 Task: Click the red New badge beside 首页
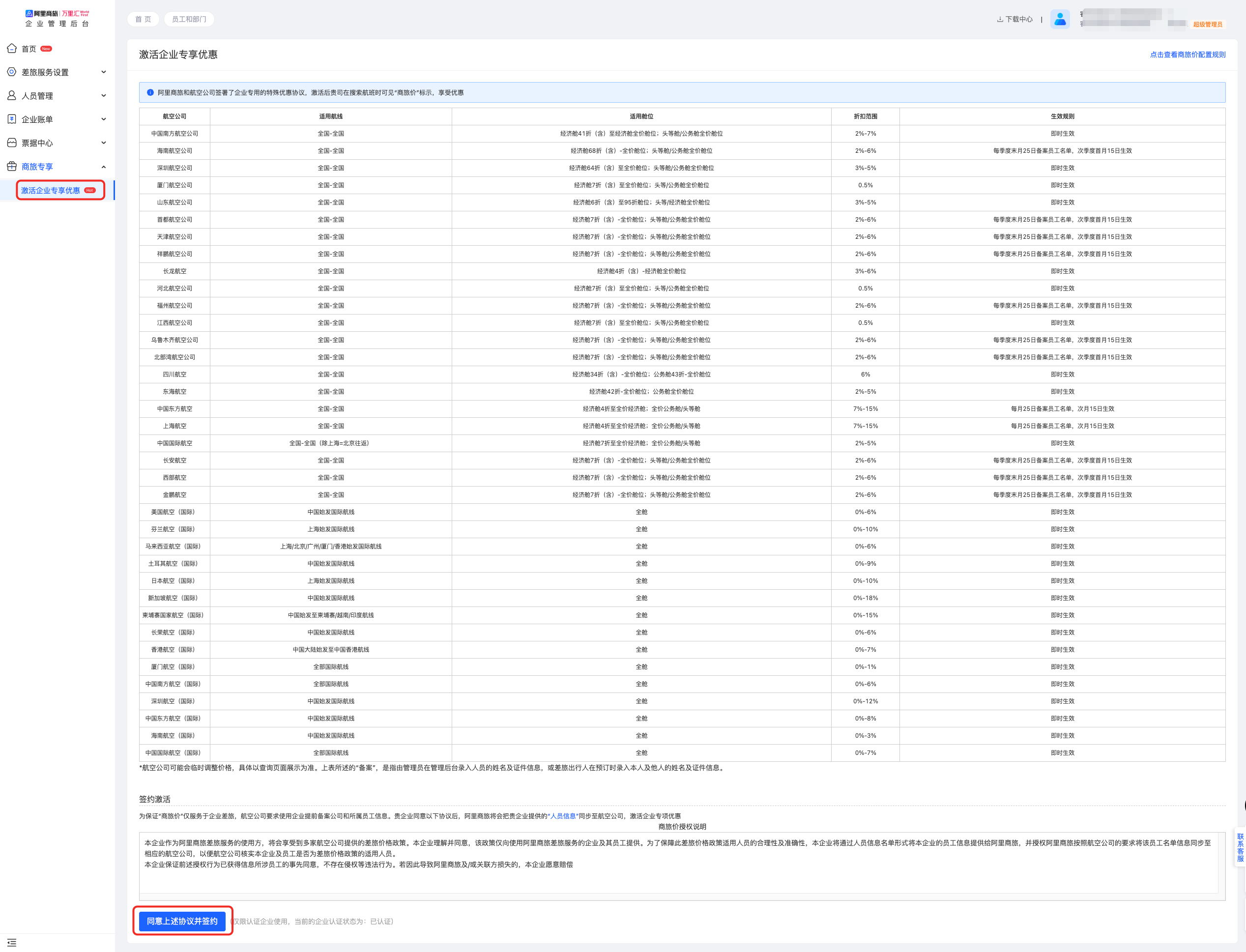pos(47,49)
